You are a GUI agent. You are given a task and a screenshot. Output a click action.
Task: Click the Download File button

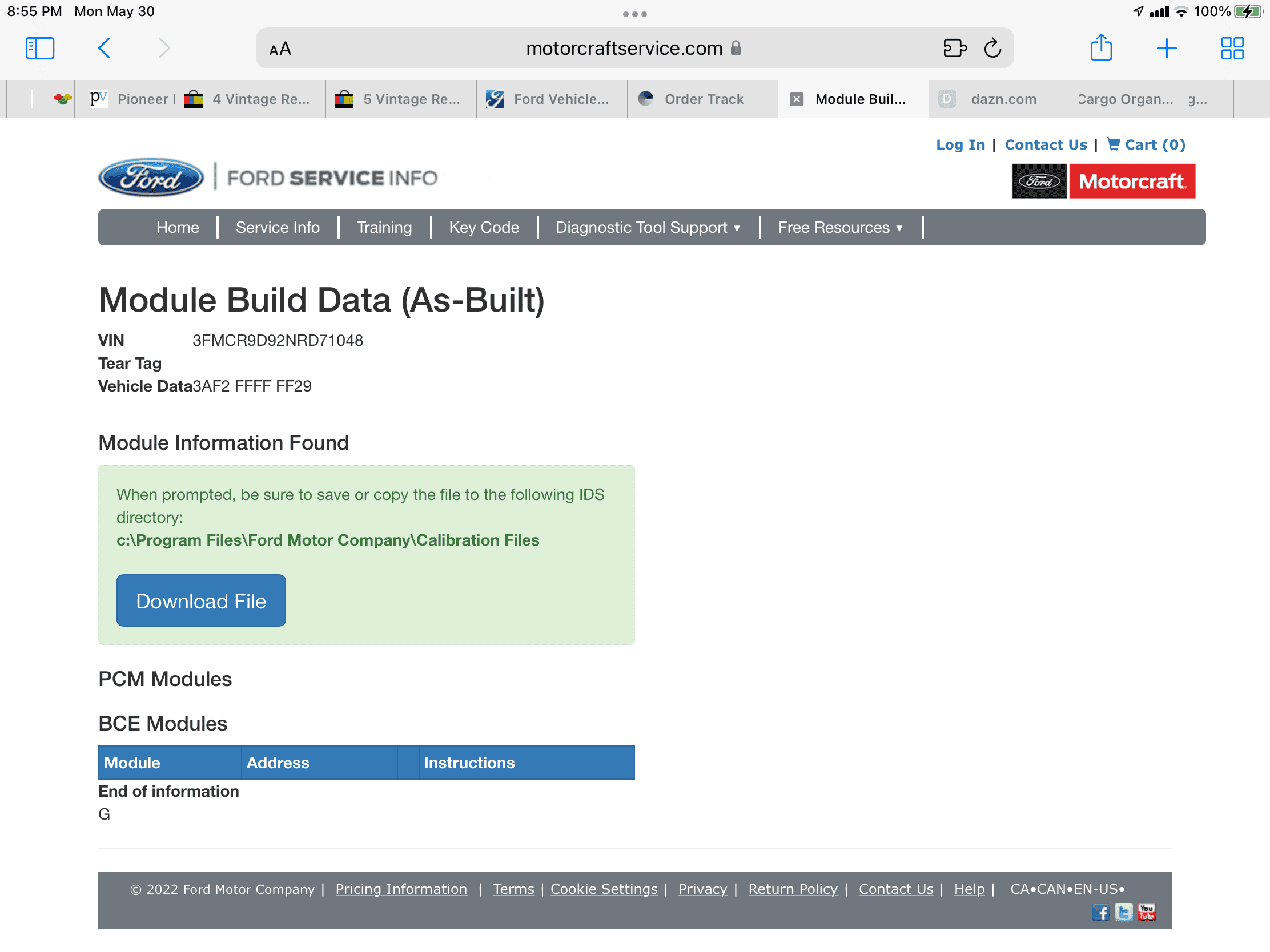tap(201, 601)
